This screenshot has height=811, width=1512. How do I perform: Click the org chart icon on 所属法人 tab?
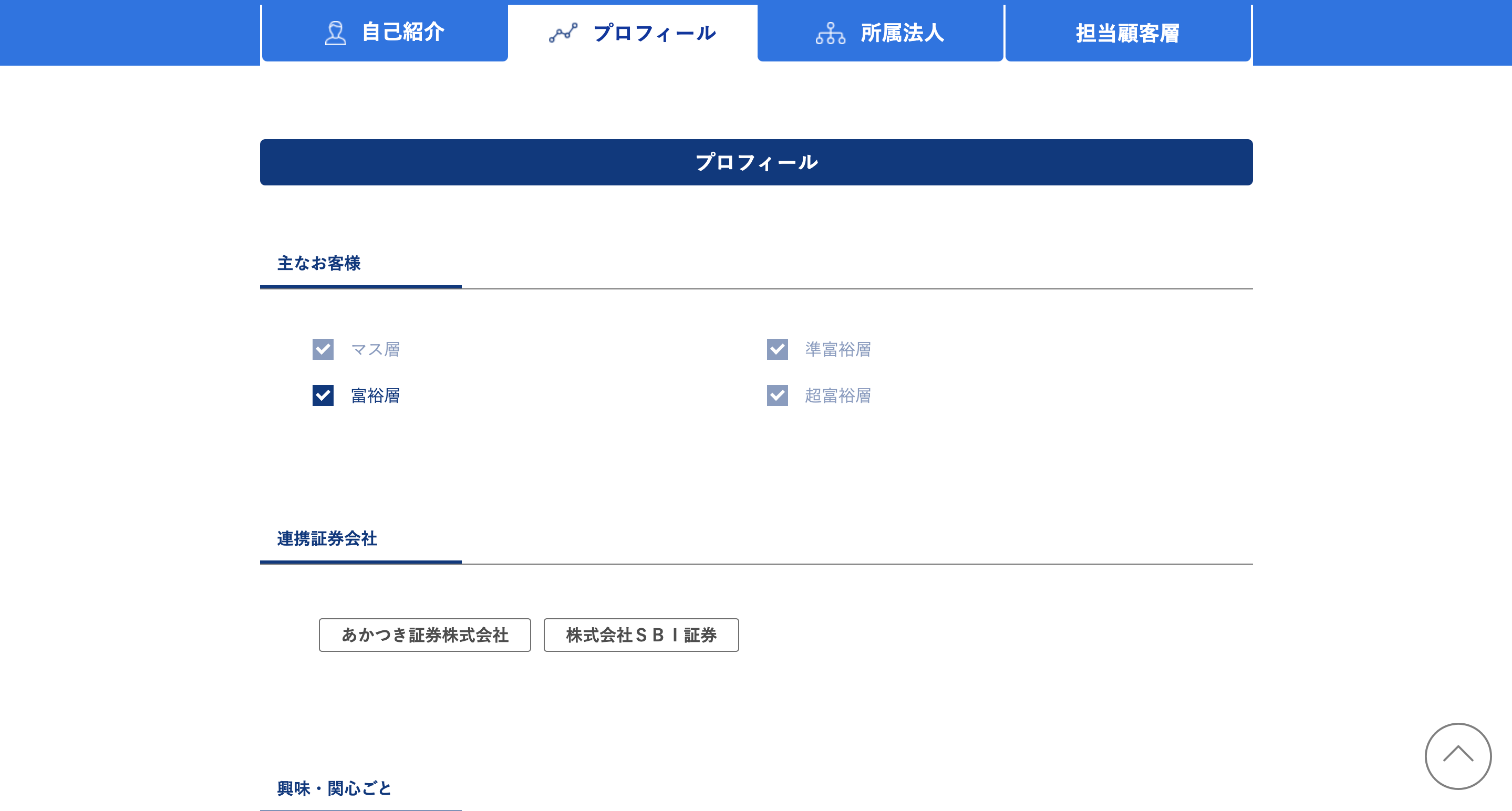(830, 34)
